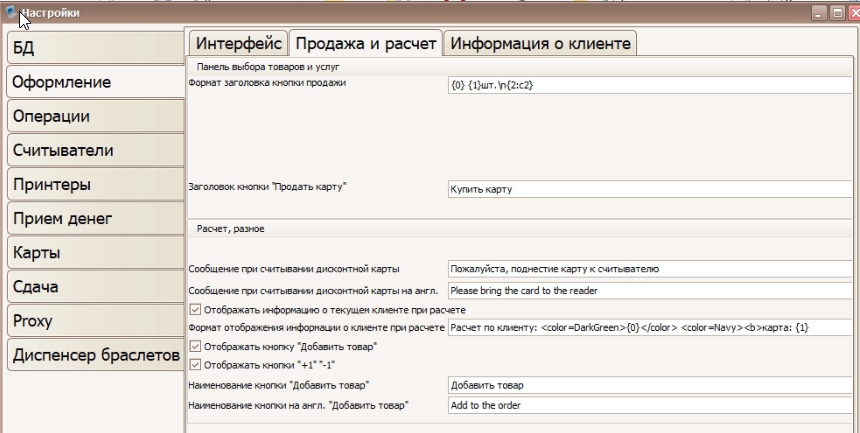This screenshot has width=860, height=433.
Task: Click the Наименование кнопки на англ. label
Action: click(299, 406)
